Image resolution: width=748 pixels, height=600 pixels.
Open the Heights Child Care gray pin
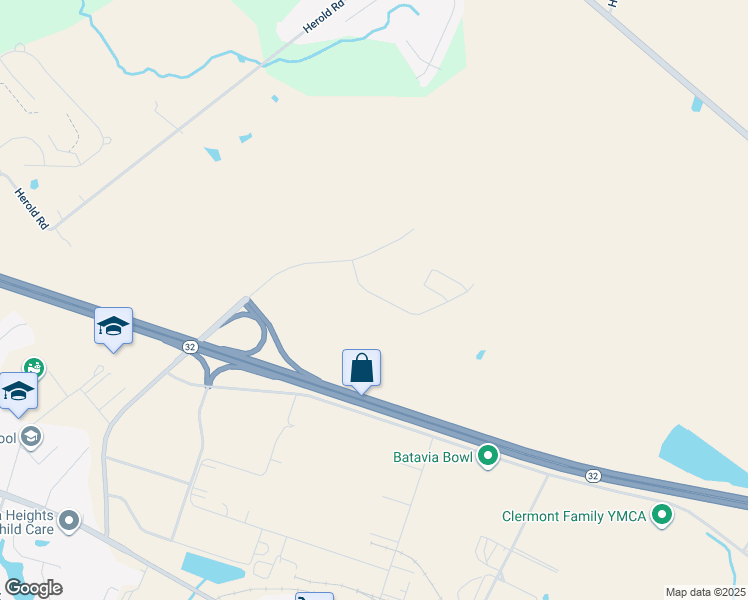pyautogui.click(x=69, y=521)
